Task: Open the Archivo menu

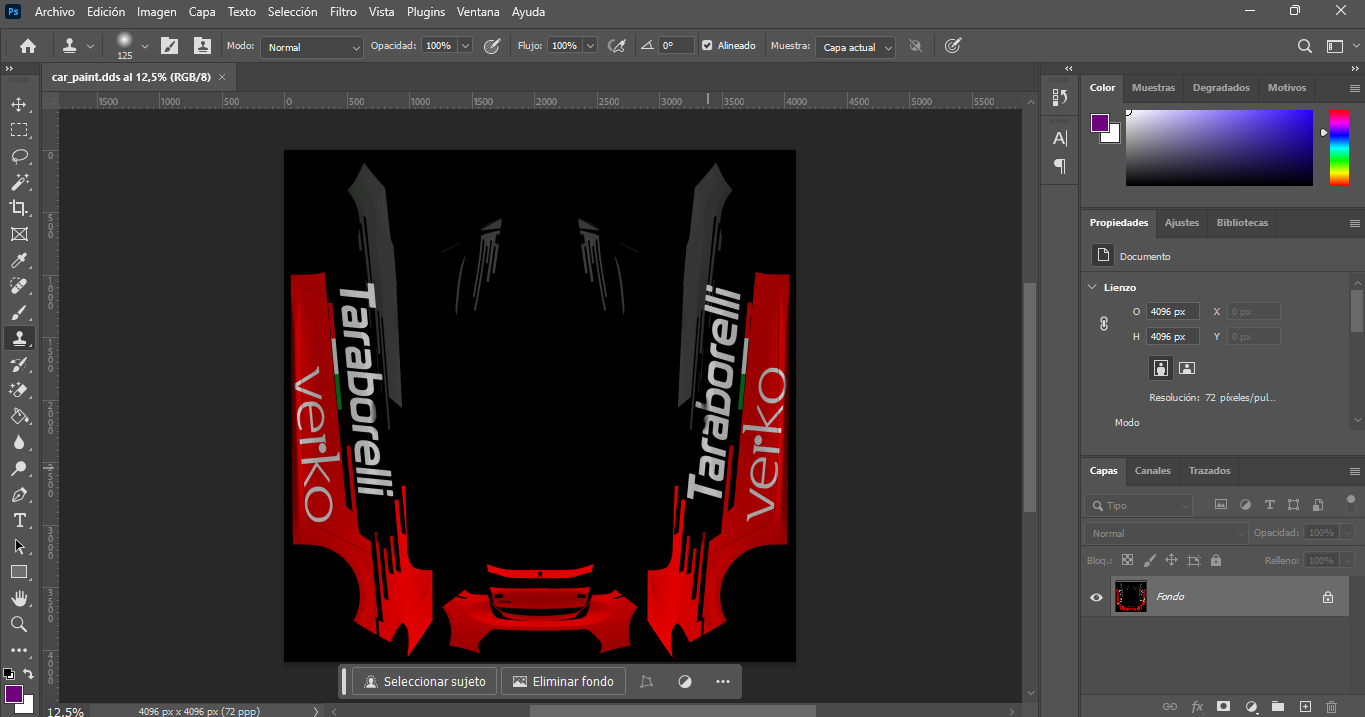Action: 55,12
